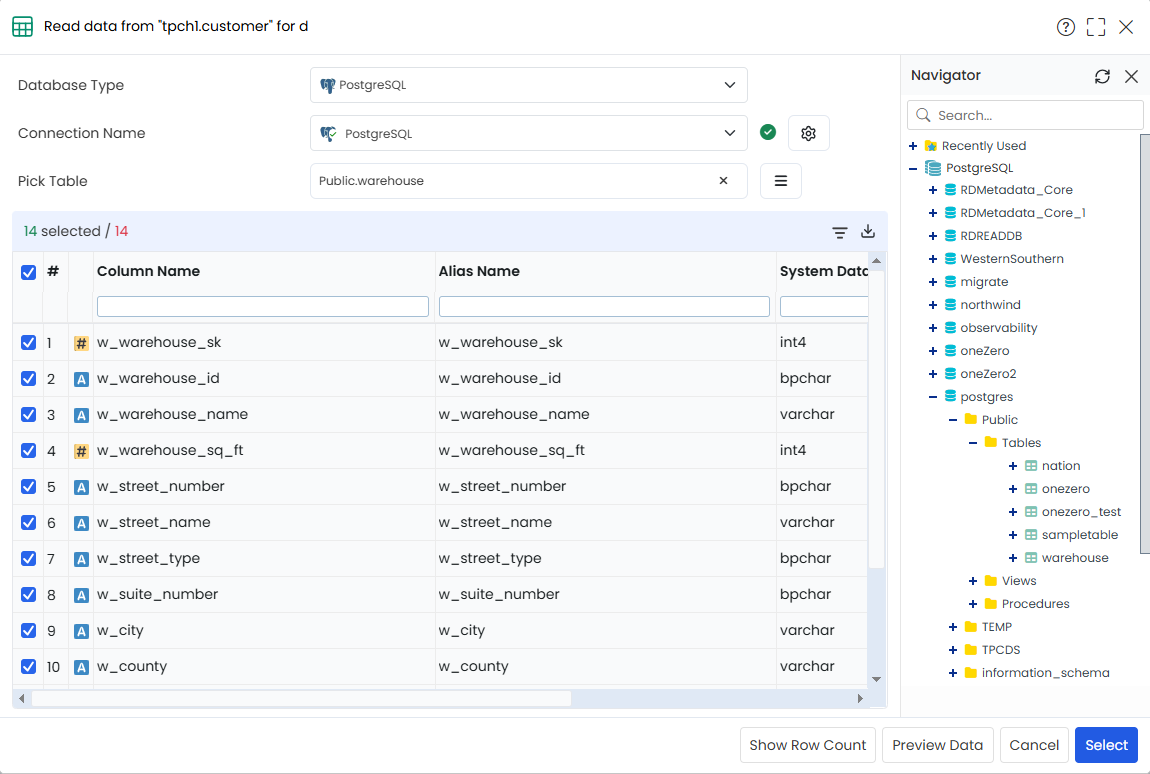1150x774 pixels.
Task: Click the Preview Data button
Action: tap(937, 745)
